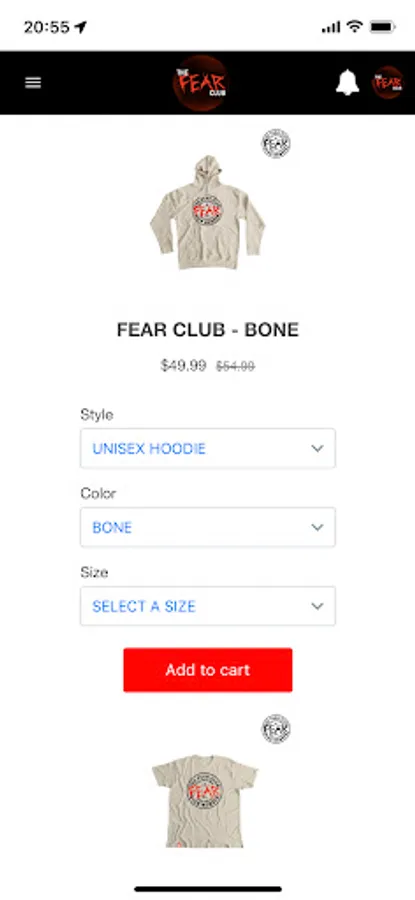The height and width of the screenshot is (900, 415).
Task: View the bone hoodie product image
Action: pyautogui.click(x=207, y=212)
